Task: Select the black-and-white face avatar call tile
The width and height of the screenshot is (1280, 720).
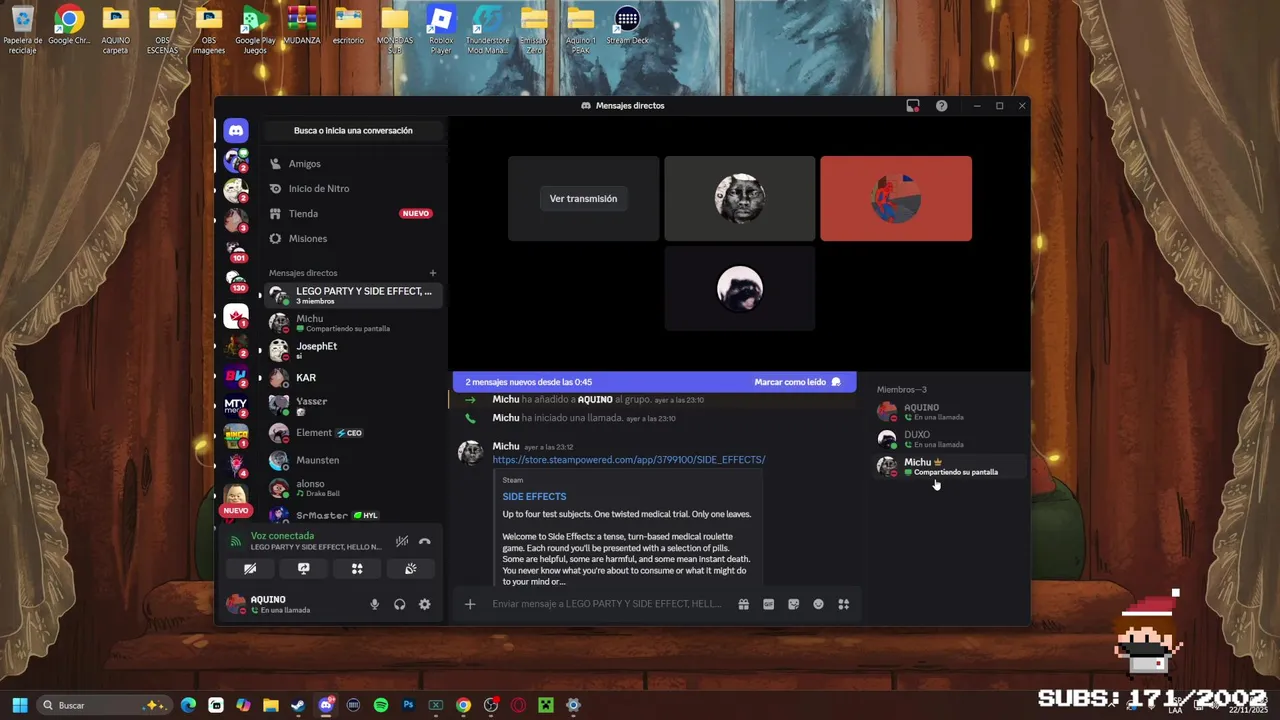Action: click(740, 198)
